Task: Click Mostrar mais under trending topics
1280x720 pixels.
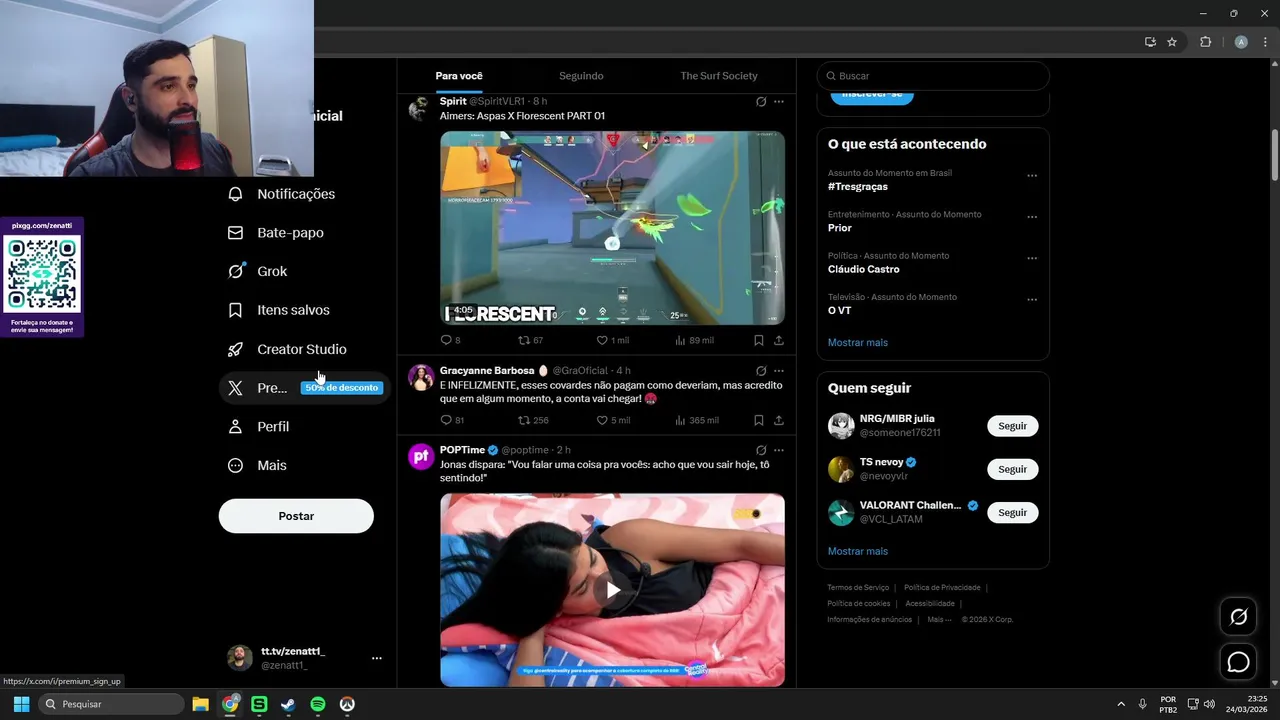Action: click(x=858, y=343)
